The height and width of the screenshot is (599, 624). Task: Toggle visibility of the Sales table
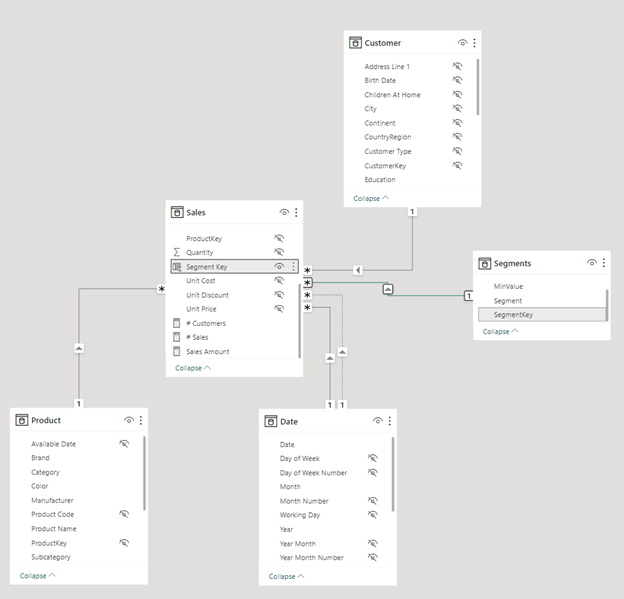click(284, 212)
